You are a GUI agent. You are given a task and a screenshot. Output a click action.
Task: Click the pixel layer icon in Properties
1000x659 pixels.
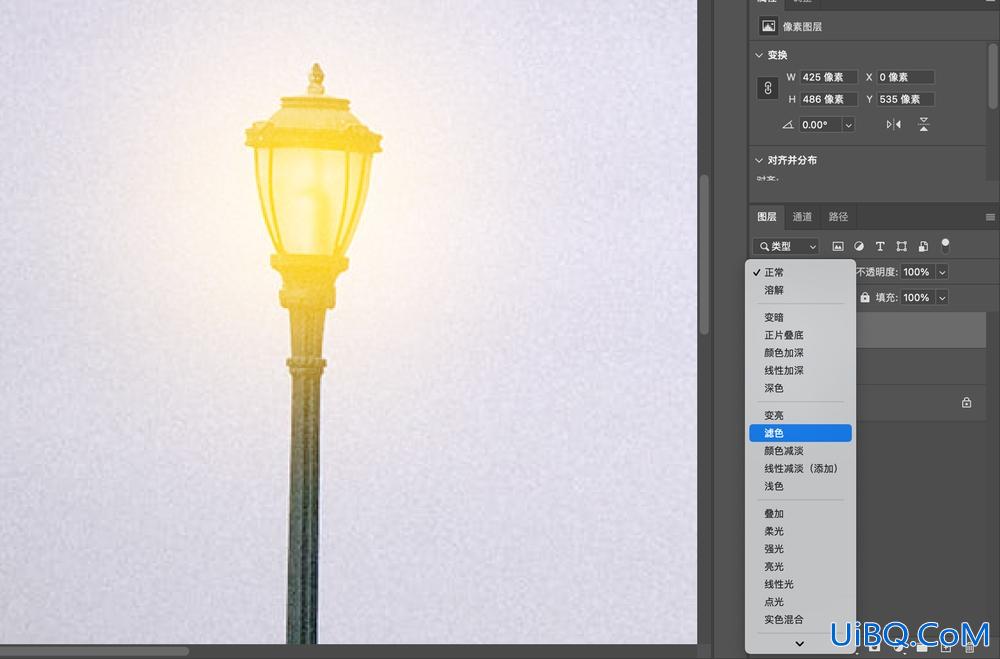pyautogui.click(x=768, y=26)
